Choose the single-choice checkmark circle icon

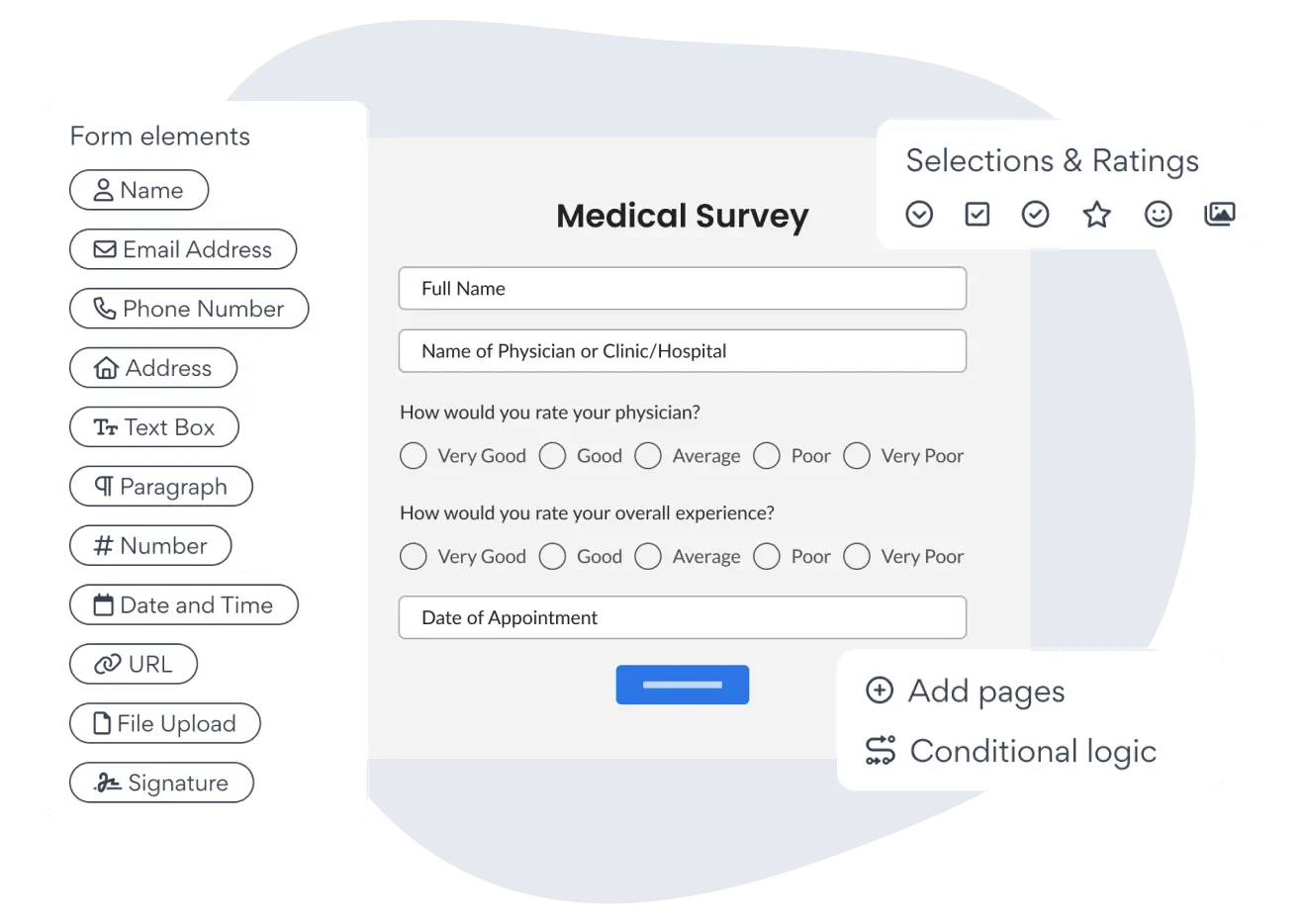1035,214
